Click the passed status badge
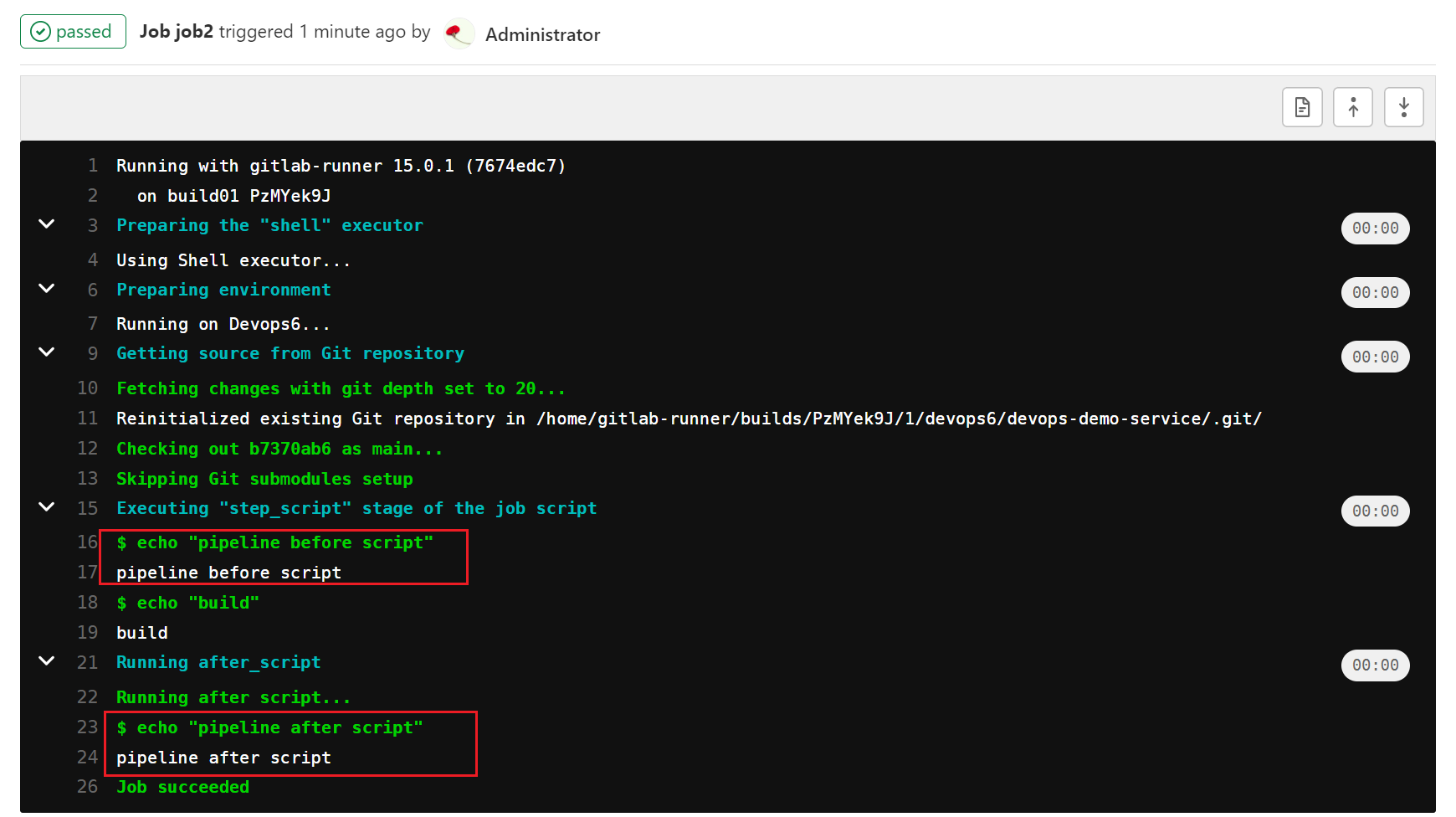Viewport: 1456px width, 817px height. coord(73,32)
